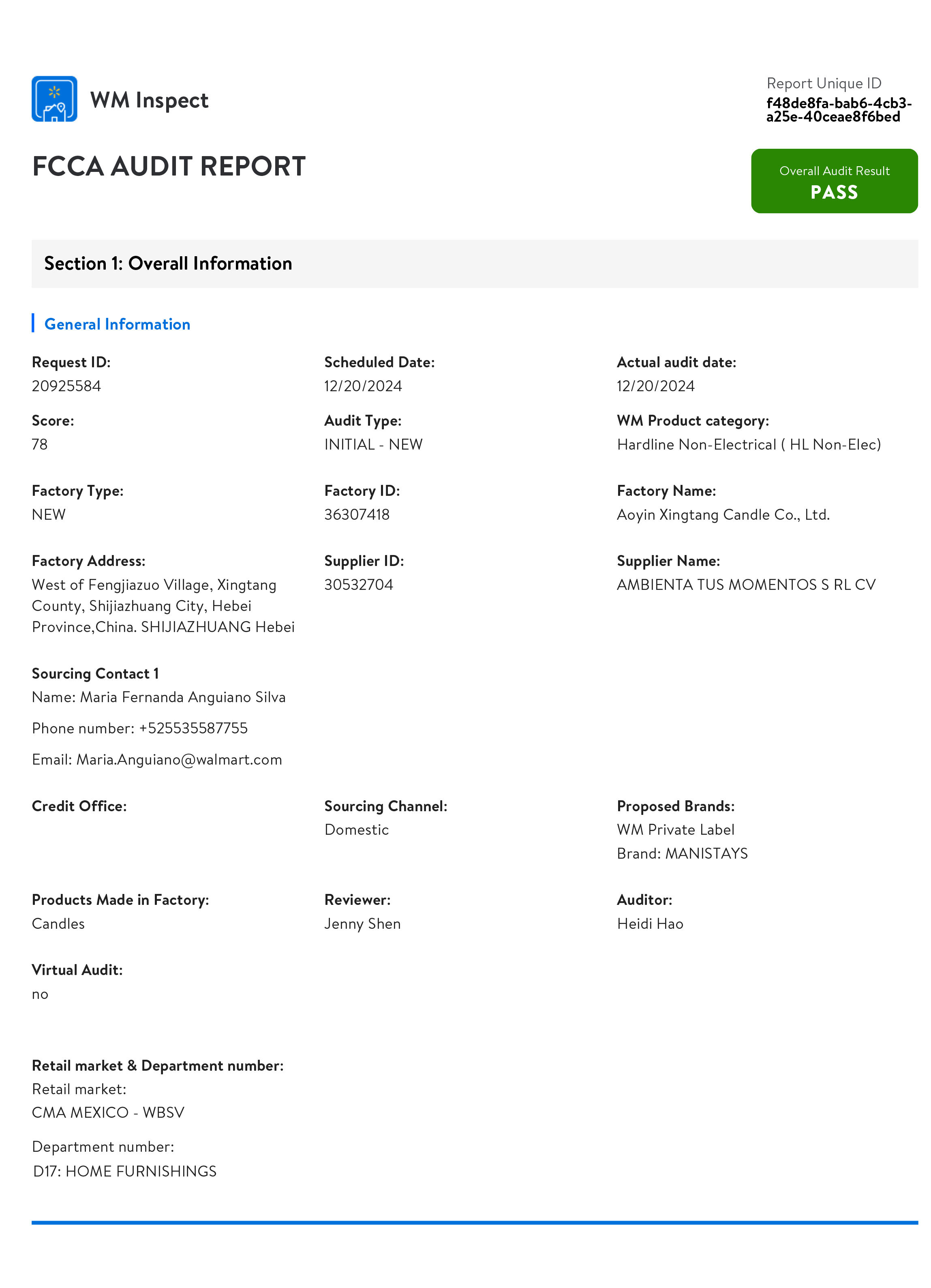Click the green Overall Audit Result PASS badge
The height and width of the screenshot is (1288, 931).
(x=833, y=181)
